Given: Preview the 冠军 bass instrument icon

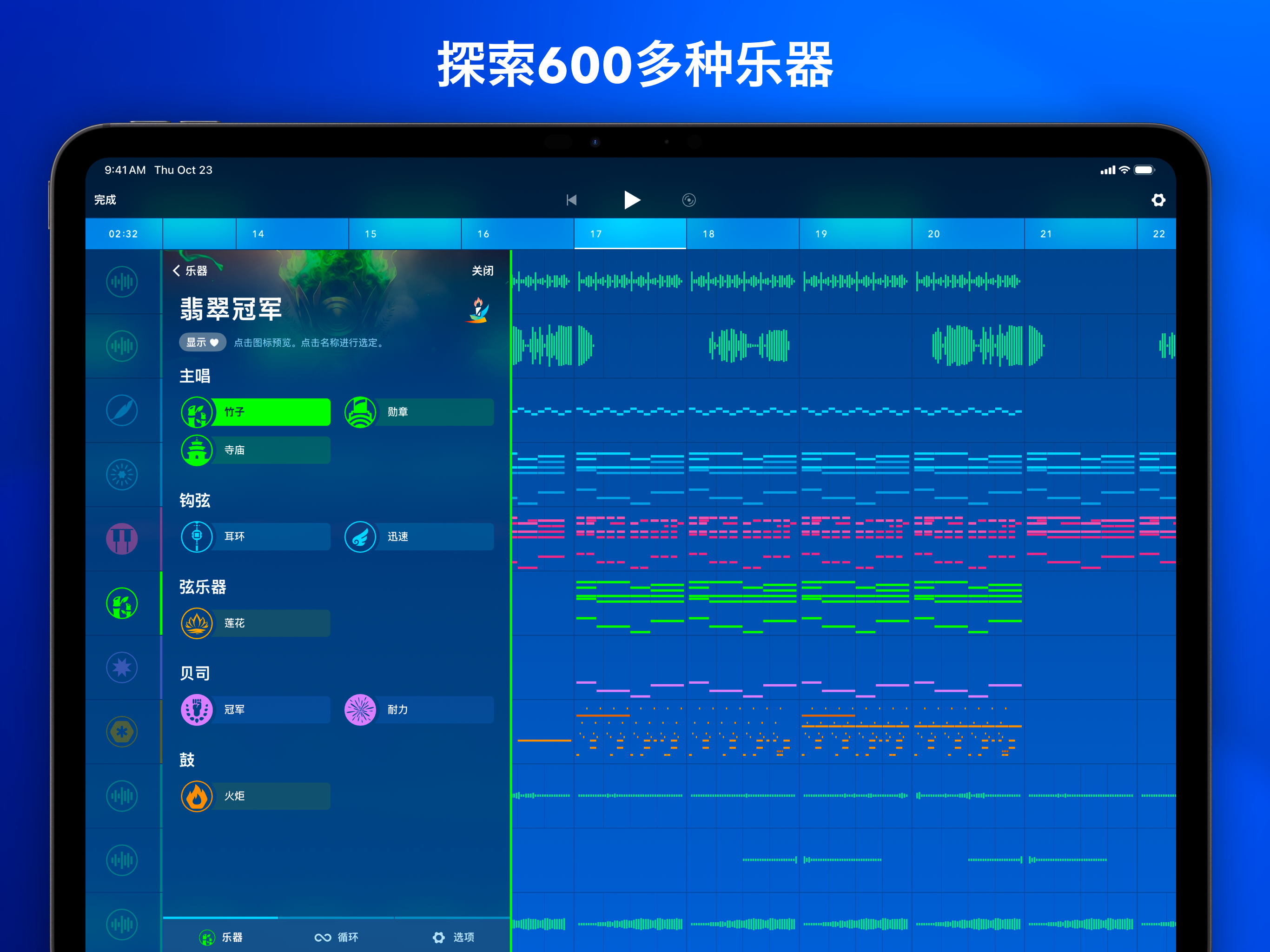Looking at the screenshot, I should tap(196, 710).
